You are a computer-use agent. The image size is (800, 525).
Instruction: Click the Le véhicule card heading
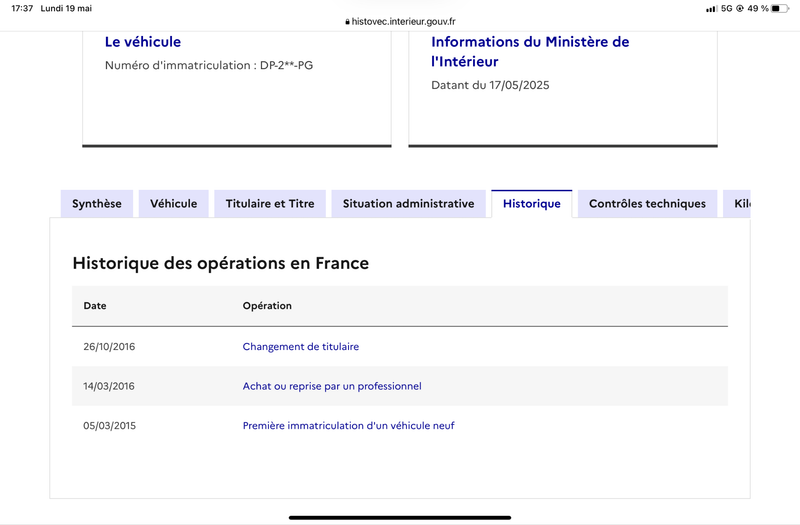tap(143, 42)
